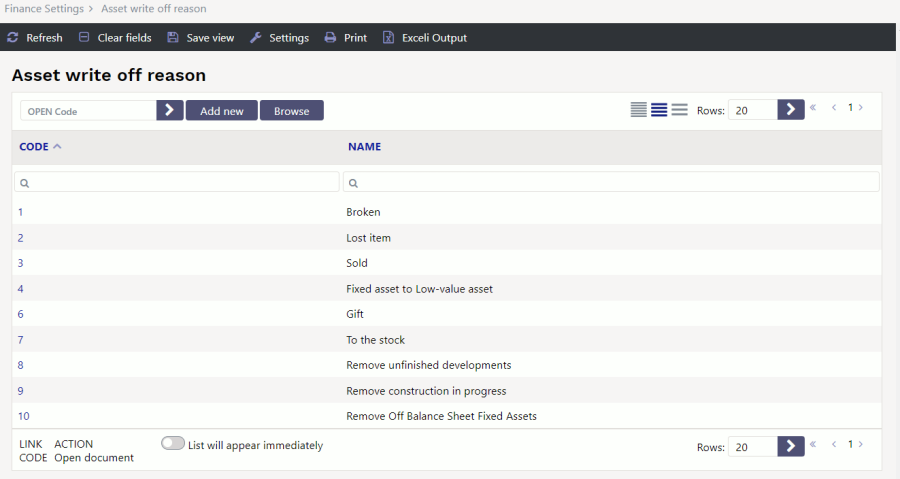Click Finance Settings breadcrumb
Viewport: 900px width, 479px height.
[44, 9]
